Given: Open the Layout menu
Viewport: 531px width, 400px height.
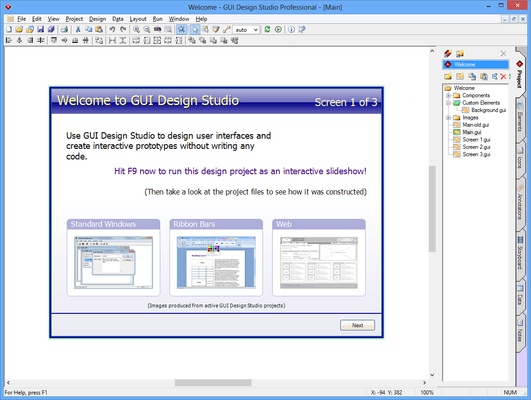Looking at the screenshot, I should [x=138, y=19].
